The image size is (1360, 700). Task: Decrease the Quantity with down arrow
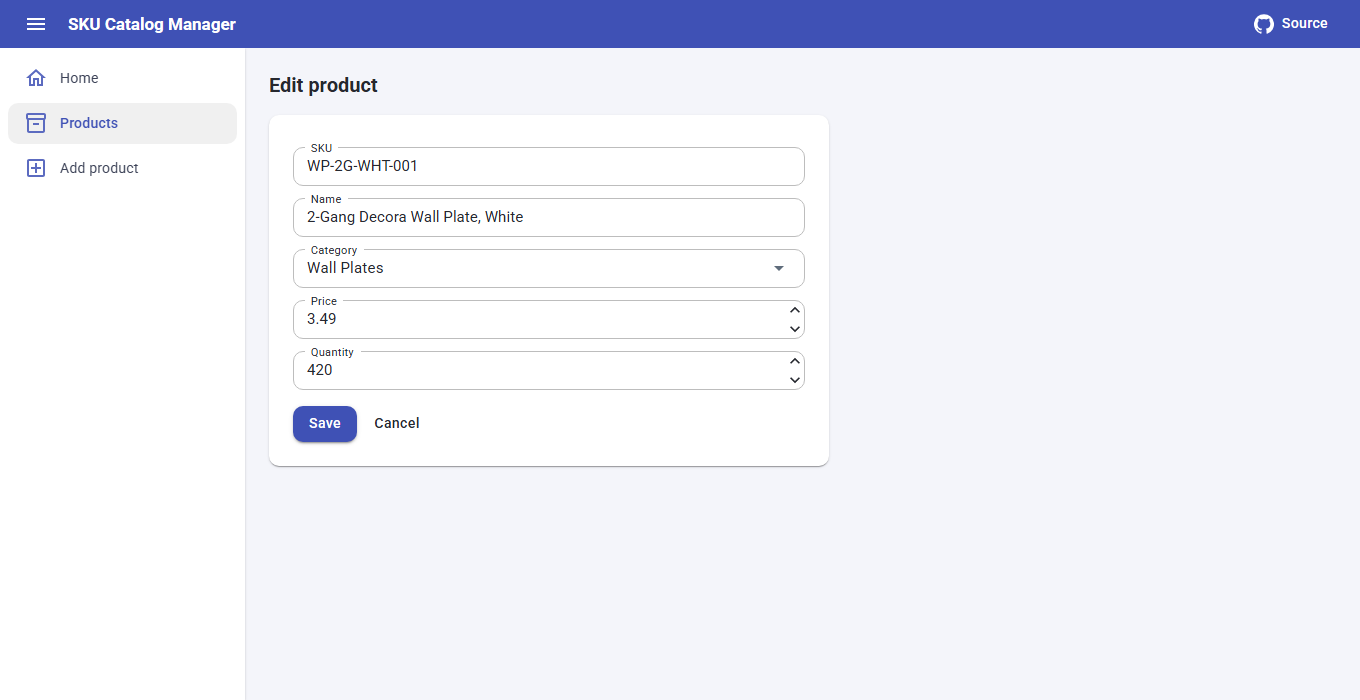click(x=795, y=380)
